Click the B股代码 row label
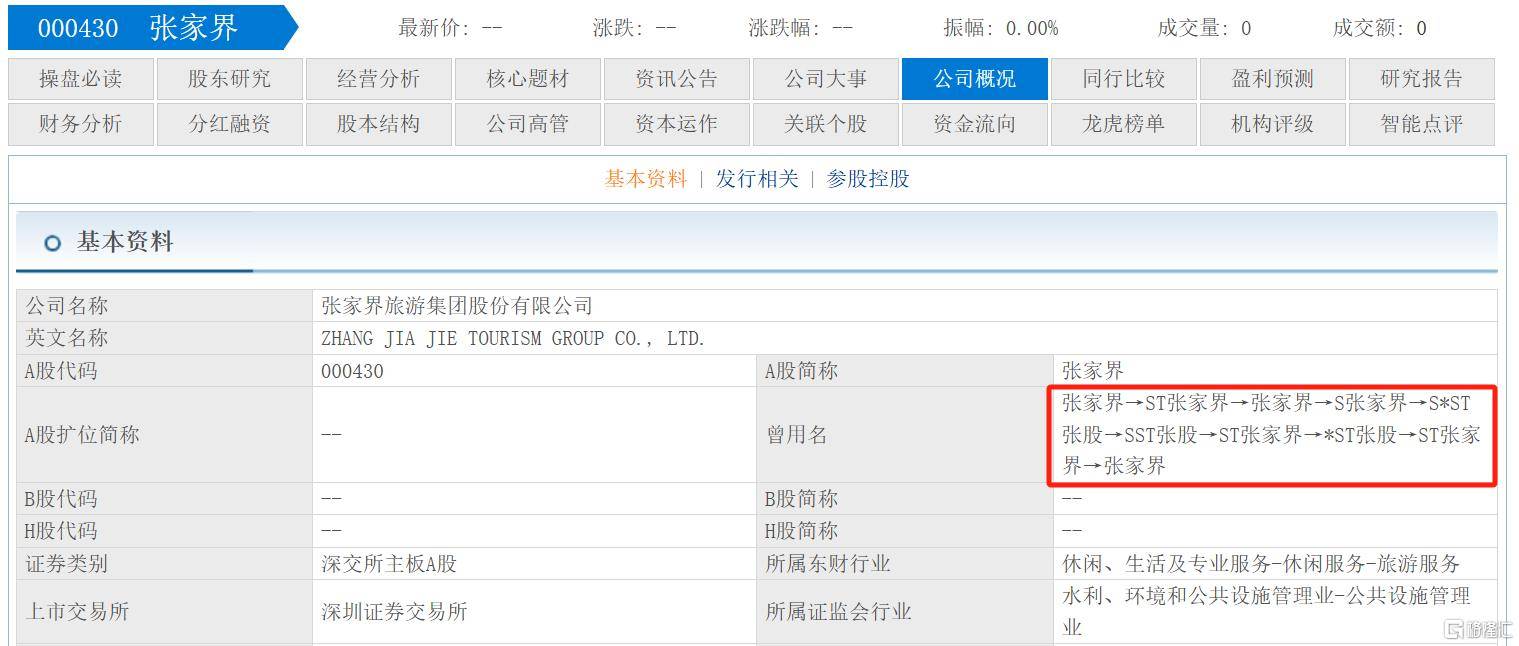1519x646 pixels. pyautogui.click(x=61, y=499)
